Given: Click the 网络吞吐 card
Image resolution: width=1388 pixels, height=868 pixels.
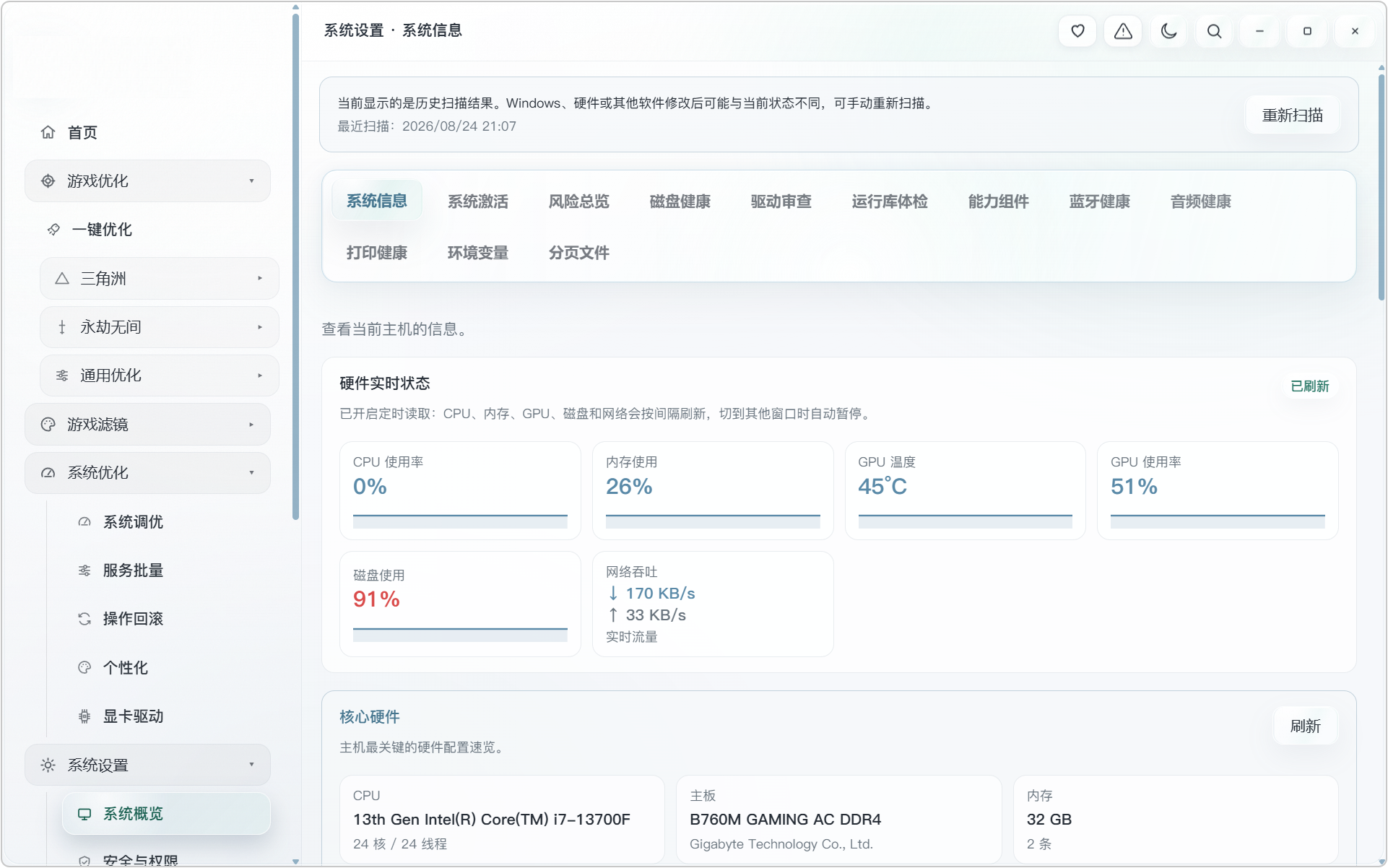Looking at the screenshot, I should tap(713, 604).
